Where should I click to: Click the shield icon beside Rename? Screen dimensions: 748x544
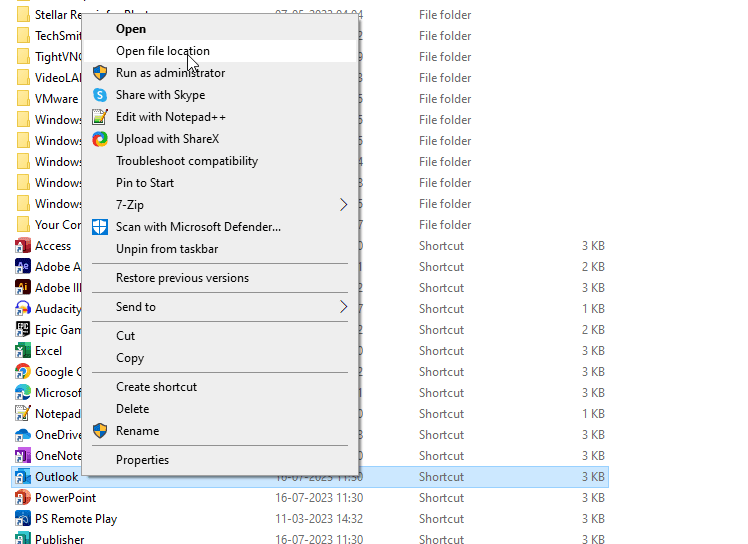pos(100,430)
